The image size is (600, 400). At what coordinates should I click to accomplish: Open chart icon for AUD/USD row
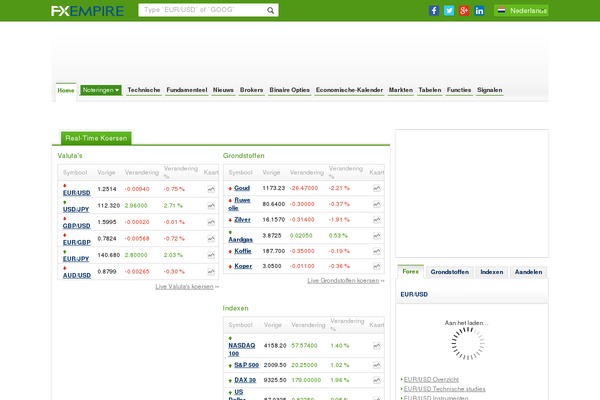211,271
